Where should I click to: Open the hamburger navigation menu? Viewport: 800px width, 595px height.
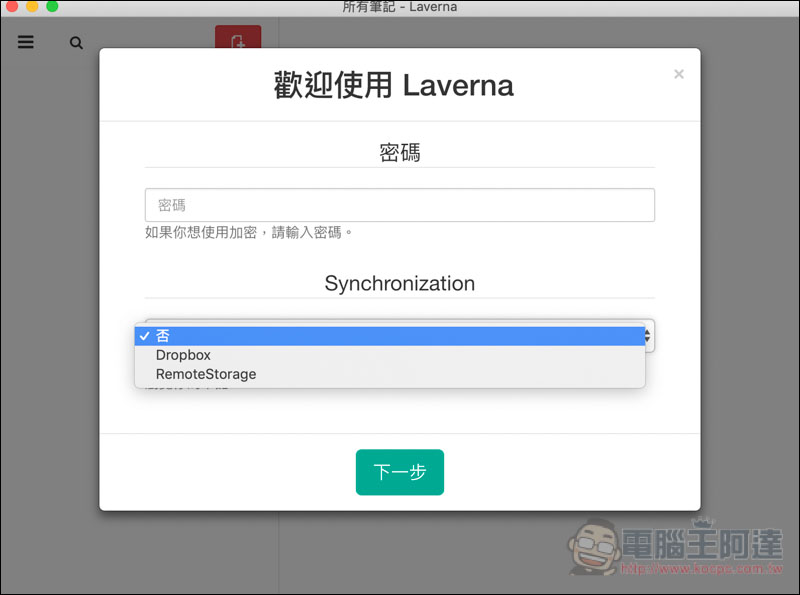[26, 43]
